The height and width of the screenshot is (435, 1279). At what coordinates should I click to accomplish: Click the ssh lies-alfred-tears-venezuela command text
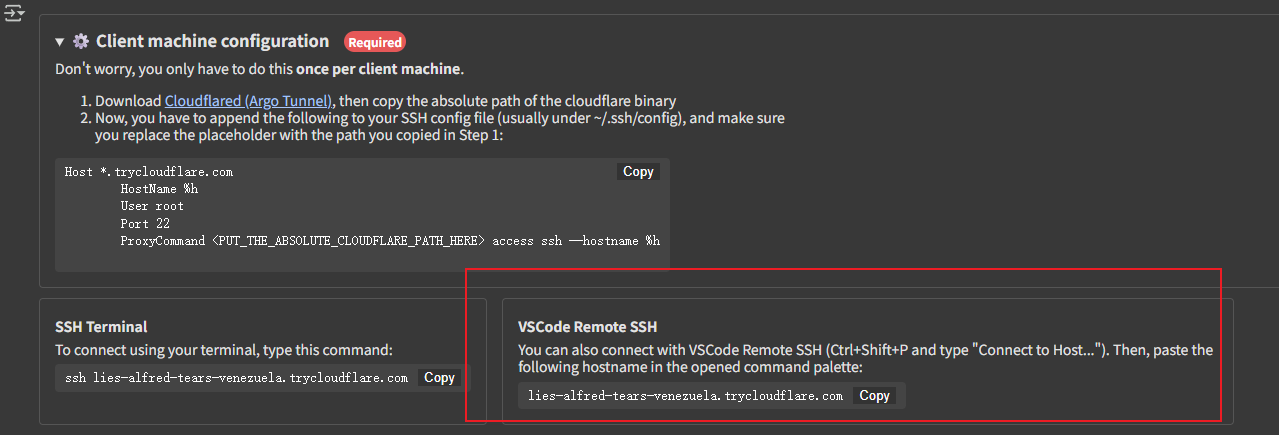pyautogui.click(x=236, y=378)
